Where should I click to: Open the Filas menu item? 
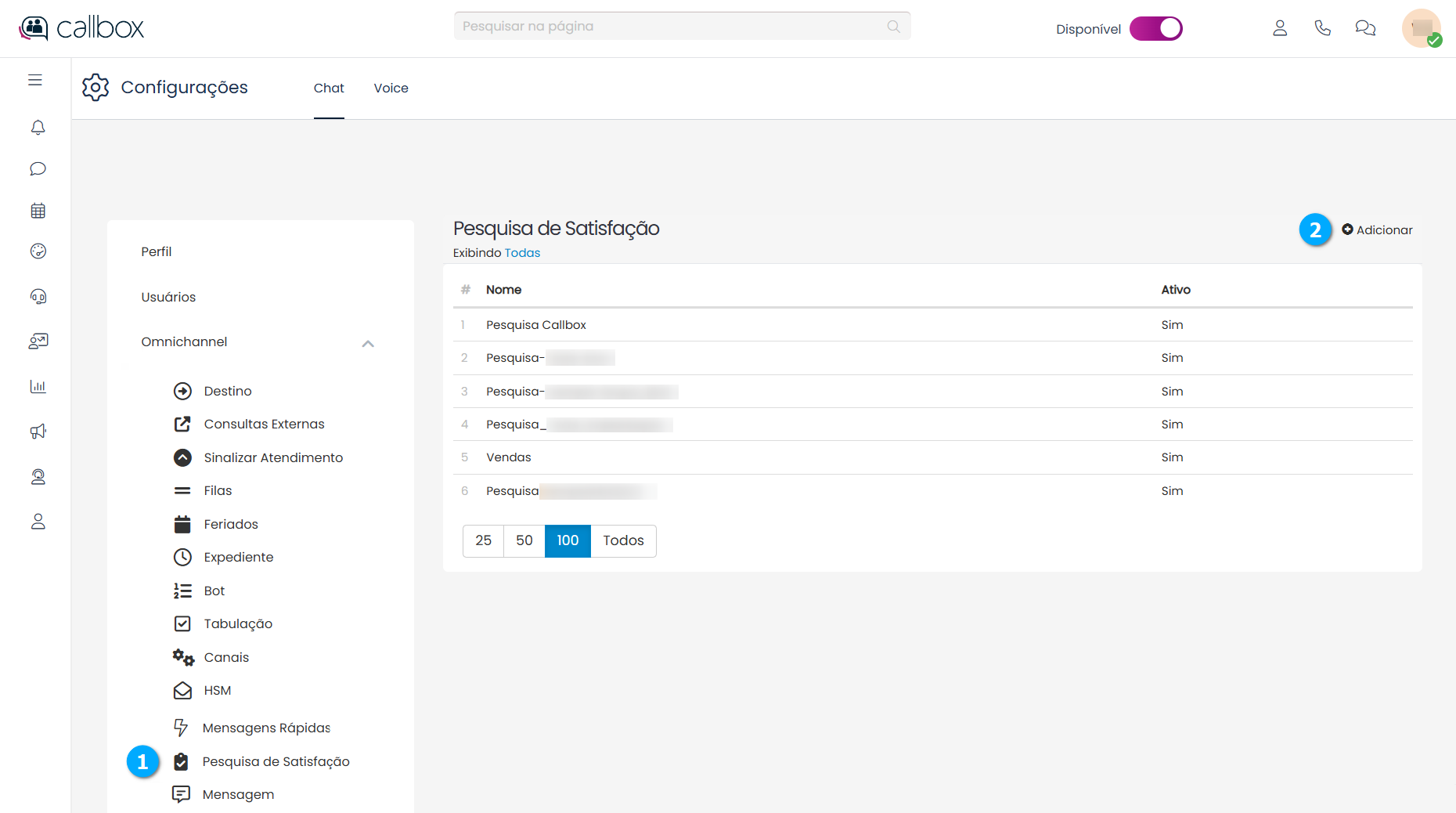coord(218,491)
